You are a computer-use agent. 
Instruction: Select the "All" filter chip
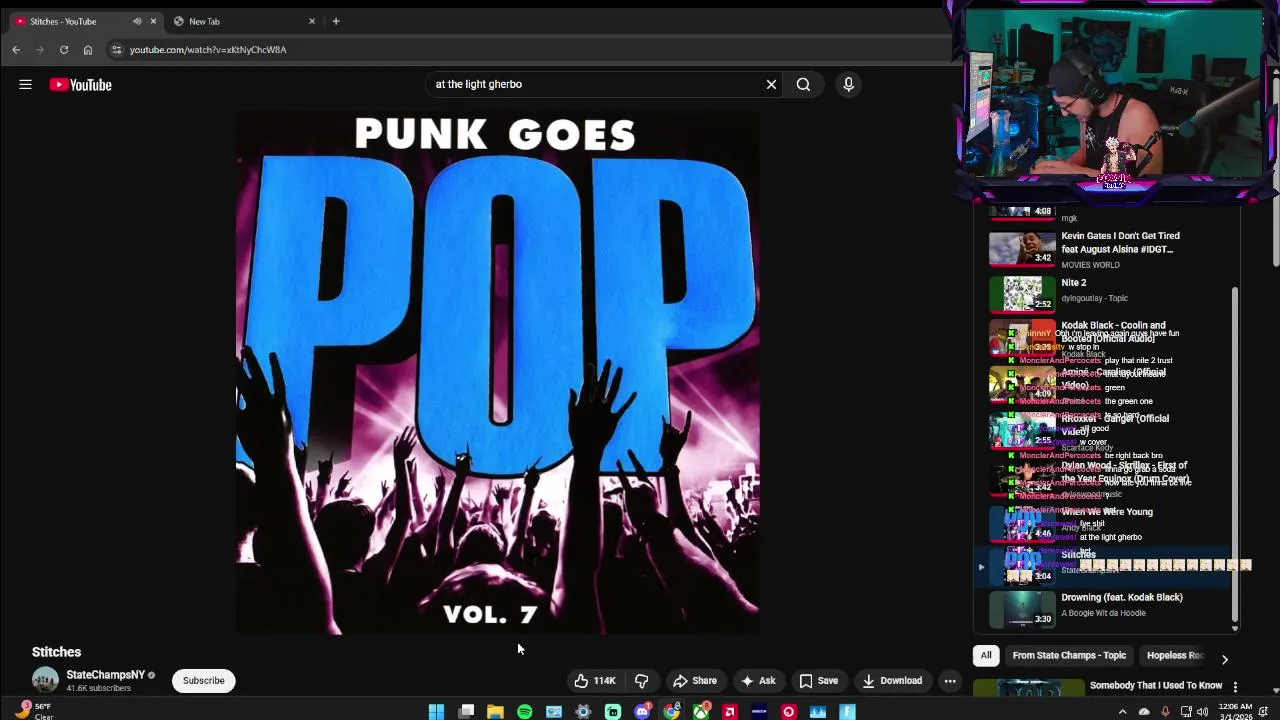tap(986, 656)
